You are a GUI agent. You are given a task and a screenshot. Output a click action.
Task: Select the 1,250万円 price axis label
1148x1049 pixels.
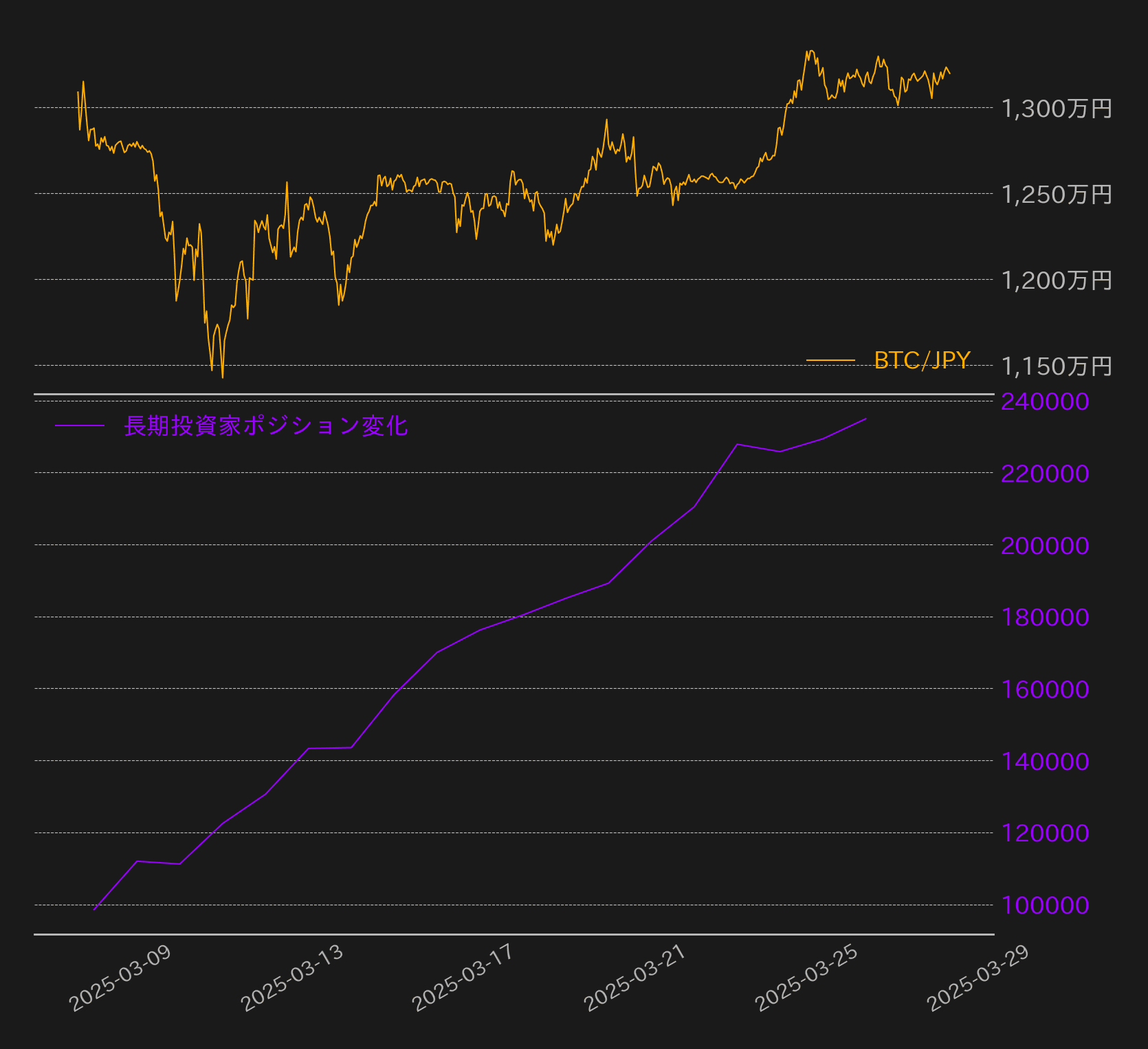(1057, 195)
